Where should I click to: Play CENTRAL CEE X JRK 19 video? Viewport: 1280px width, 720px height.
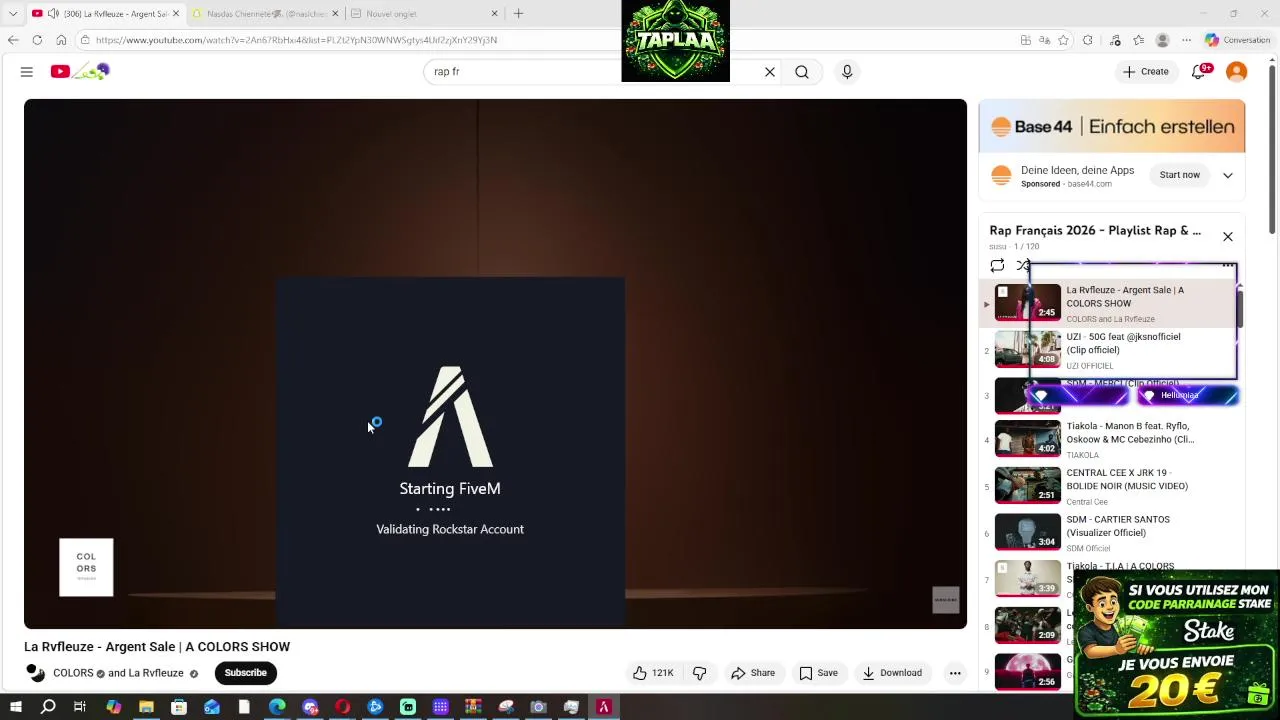(1110, 486)
